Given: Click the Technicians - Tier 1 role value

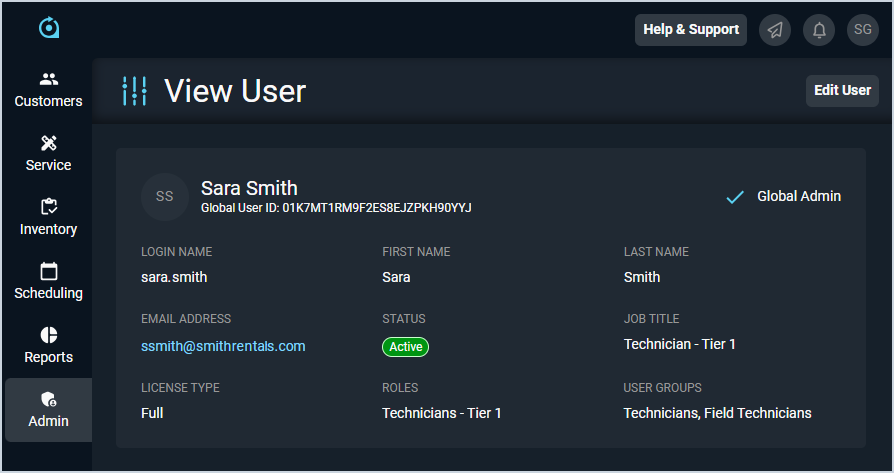Looking at the screenshot, I should tap(441, 413).
